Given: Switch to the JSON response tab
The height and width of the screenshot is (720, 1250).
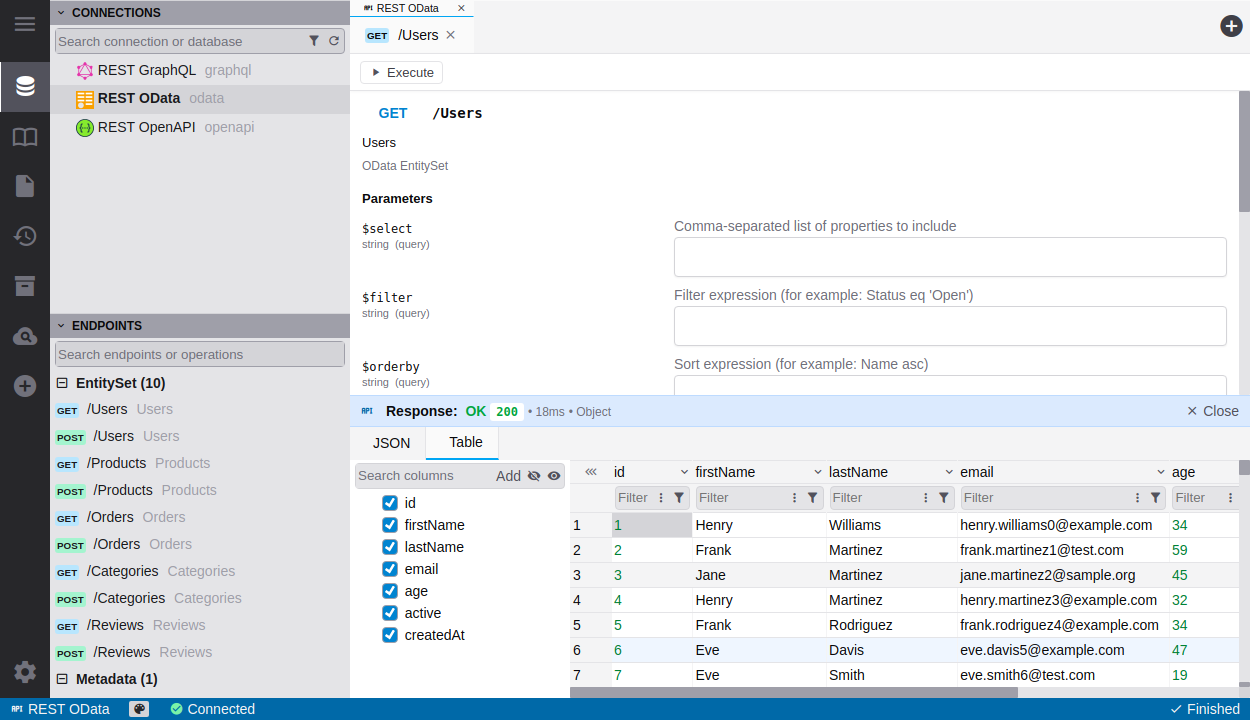Looking at the screenshot, I should tap(390, 442).
